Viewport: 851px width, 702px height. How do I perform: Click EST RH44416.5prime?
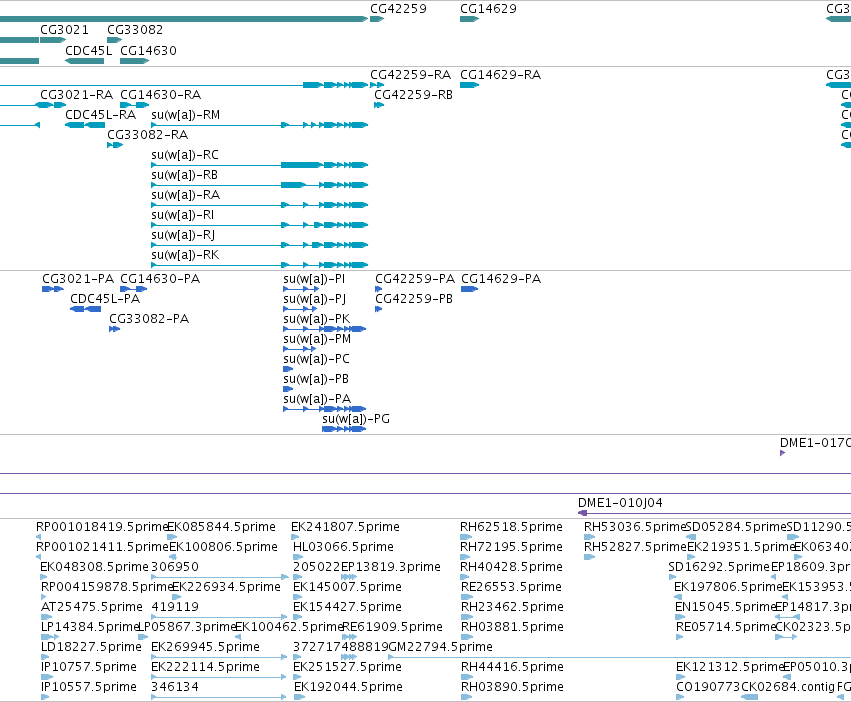512,667
